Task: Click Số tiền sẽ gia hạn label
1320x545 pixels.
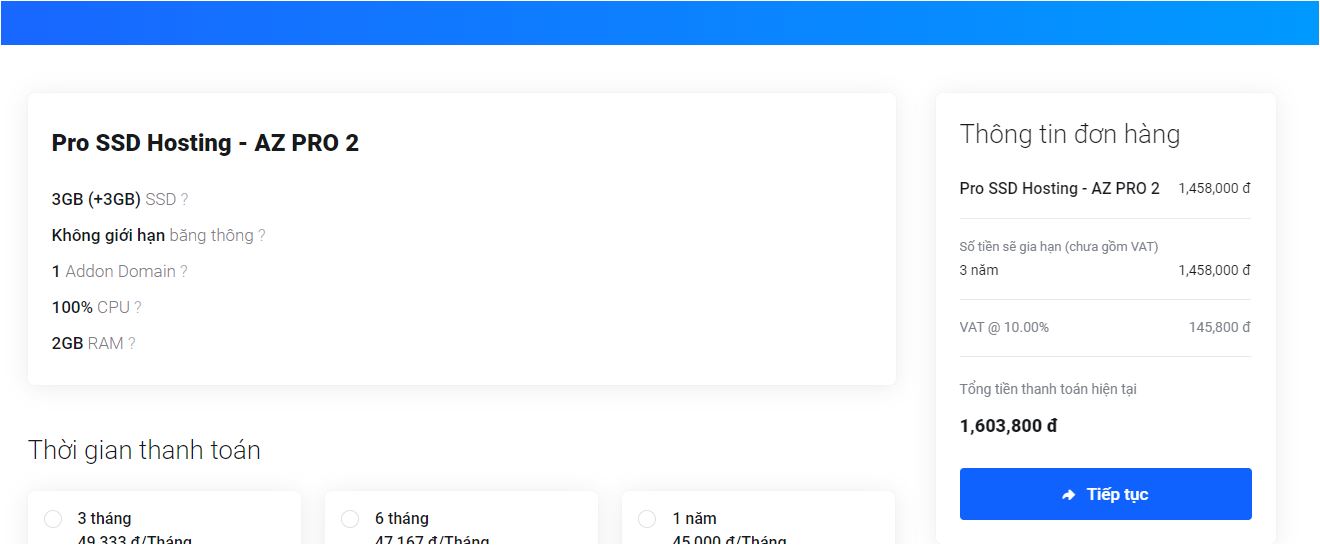Action: point(1059,246)
